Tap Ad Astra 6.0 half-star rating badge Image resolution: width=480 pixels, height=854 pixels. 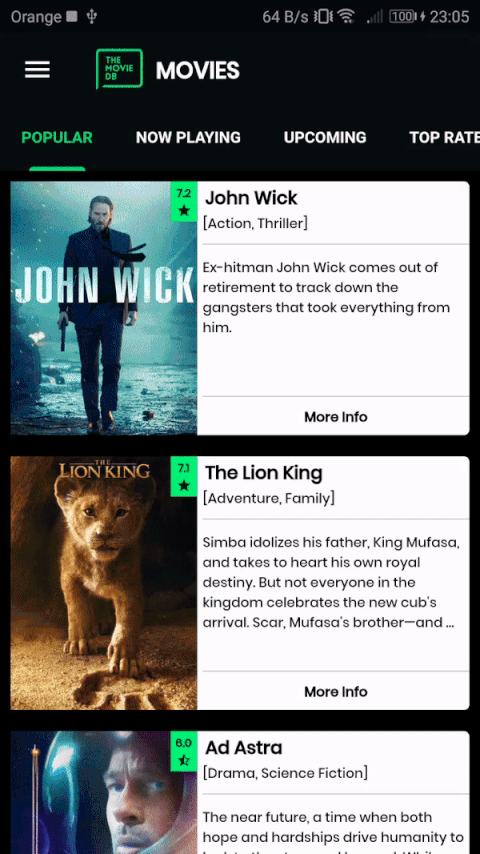click(x=184, y=752)
